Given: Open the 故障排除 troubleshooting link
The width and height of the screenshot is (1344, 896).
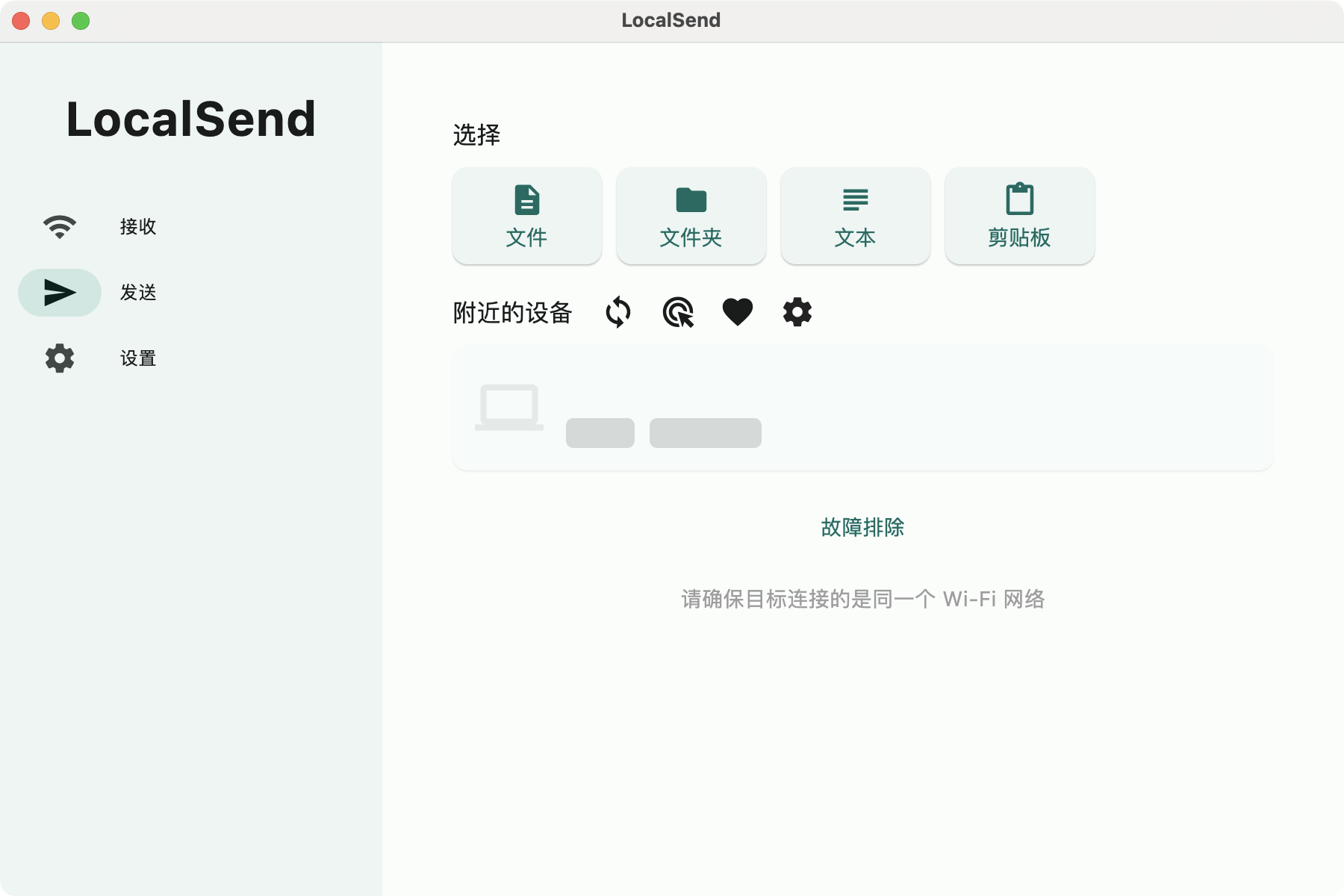Looking at the screenshot, I should coord(862,527).
